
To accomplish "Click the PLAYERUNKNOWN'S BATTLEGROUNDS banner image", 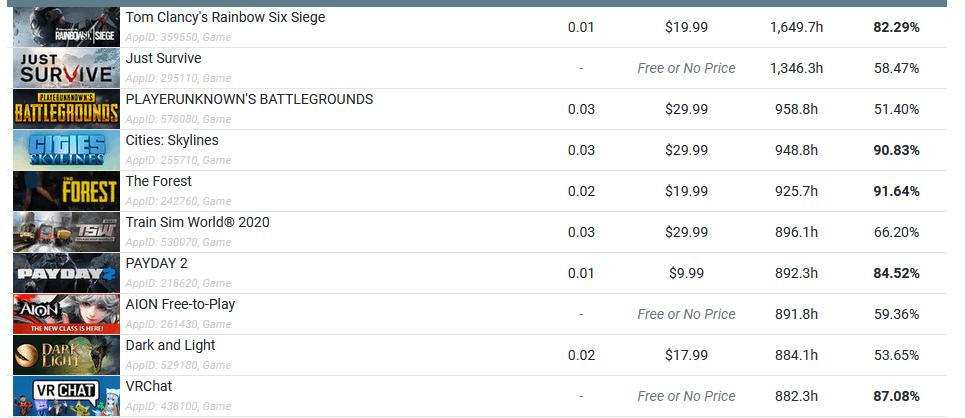I will point(66,109).
